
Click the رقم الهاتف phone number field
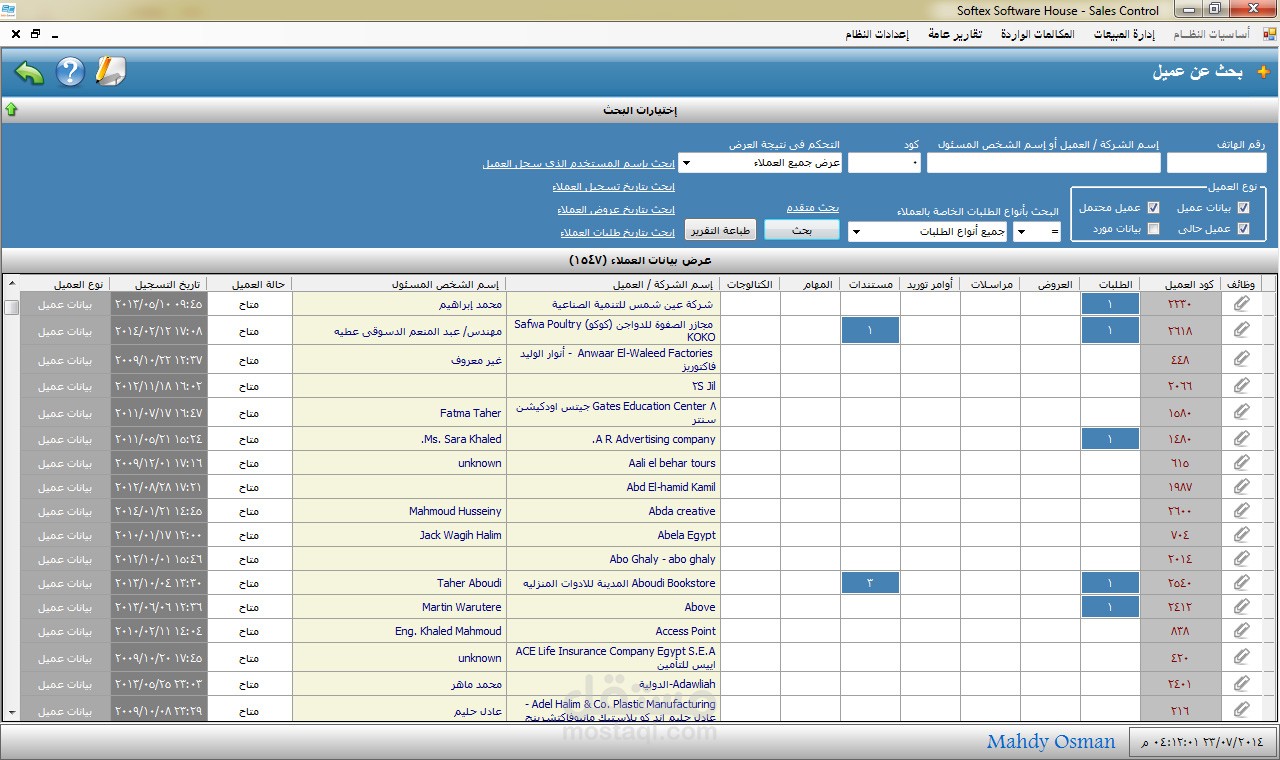pos(1216,163)
